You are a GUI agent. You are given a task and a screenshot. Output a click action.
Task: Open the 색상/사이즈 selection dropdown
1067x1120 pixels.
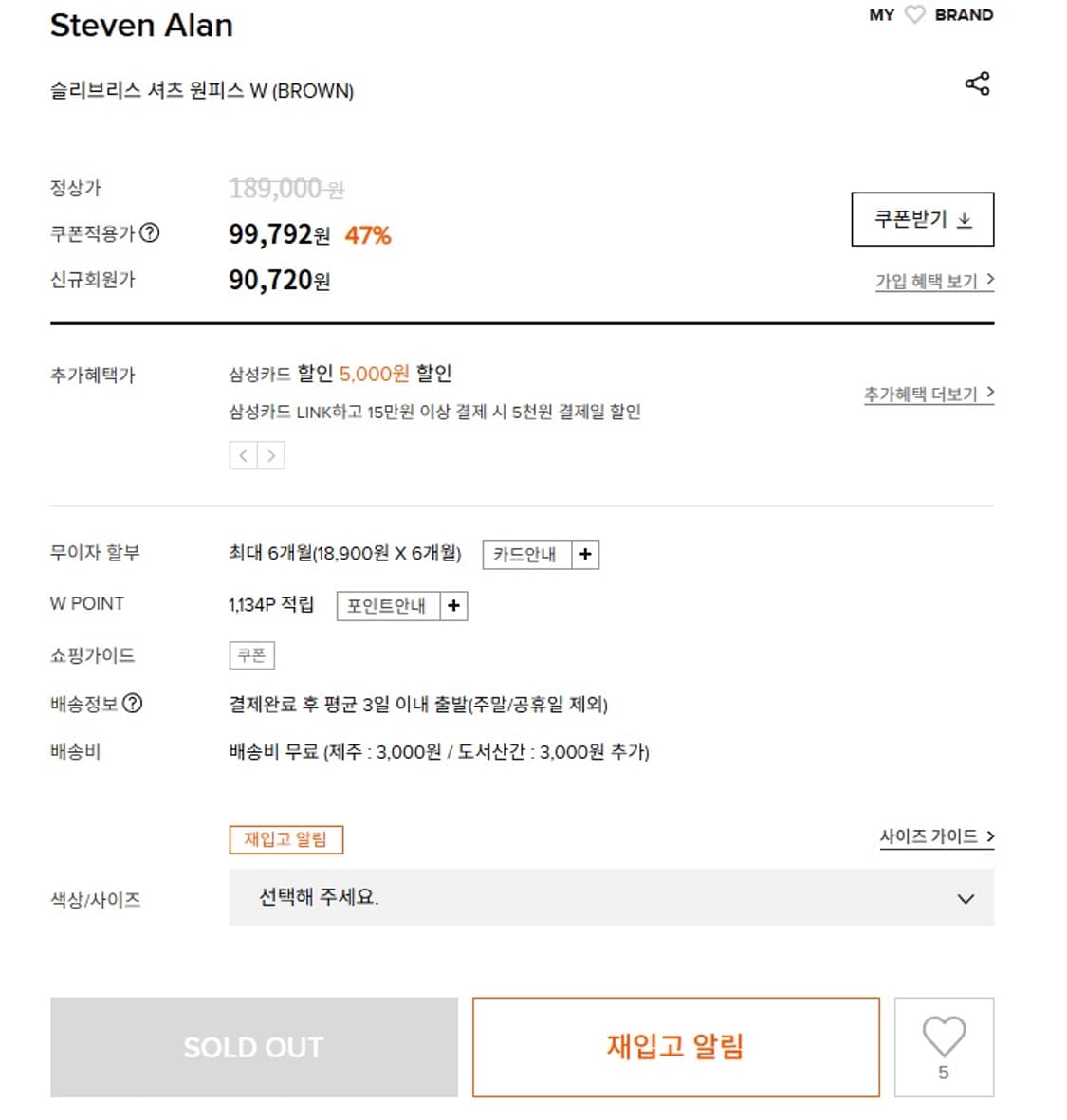pyautogui.click(x=611, y=897)
